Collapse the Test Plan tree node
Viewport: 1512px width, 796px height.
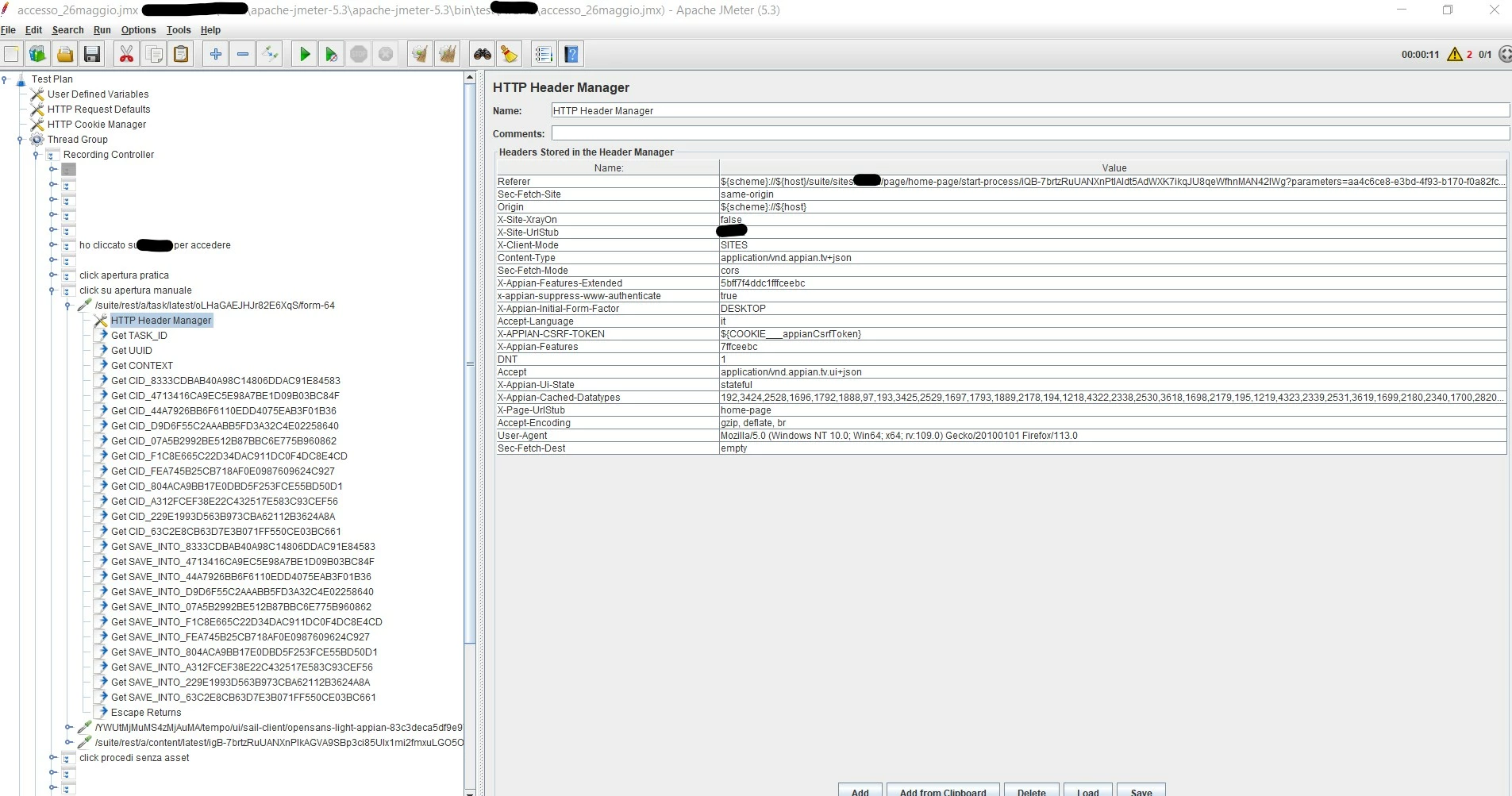tap(5, 79)
